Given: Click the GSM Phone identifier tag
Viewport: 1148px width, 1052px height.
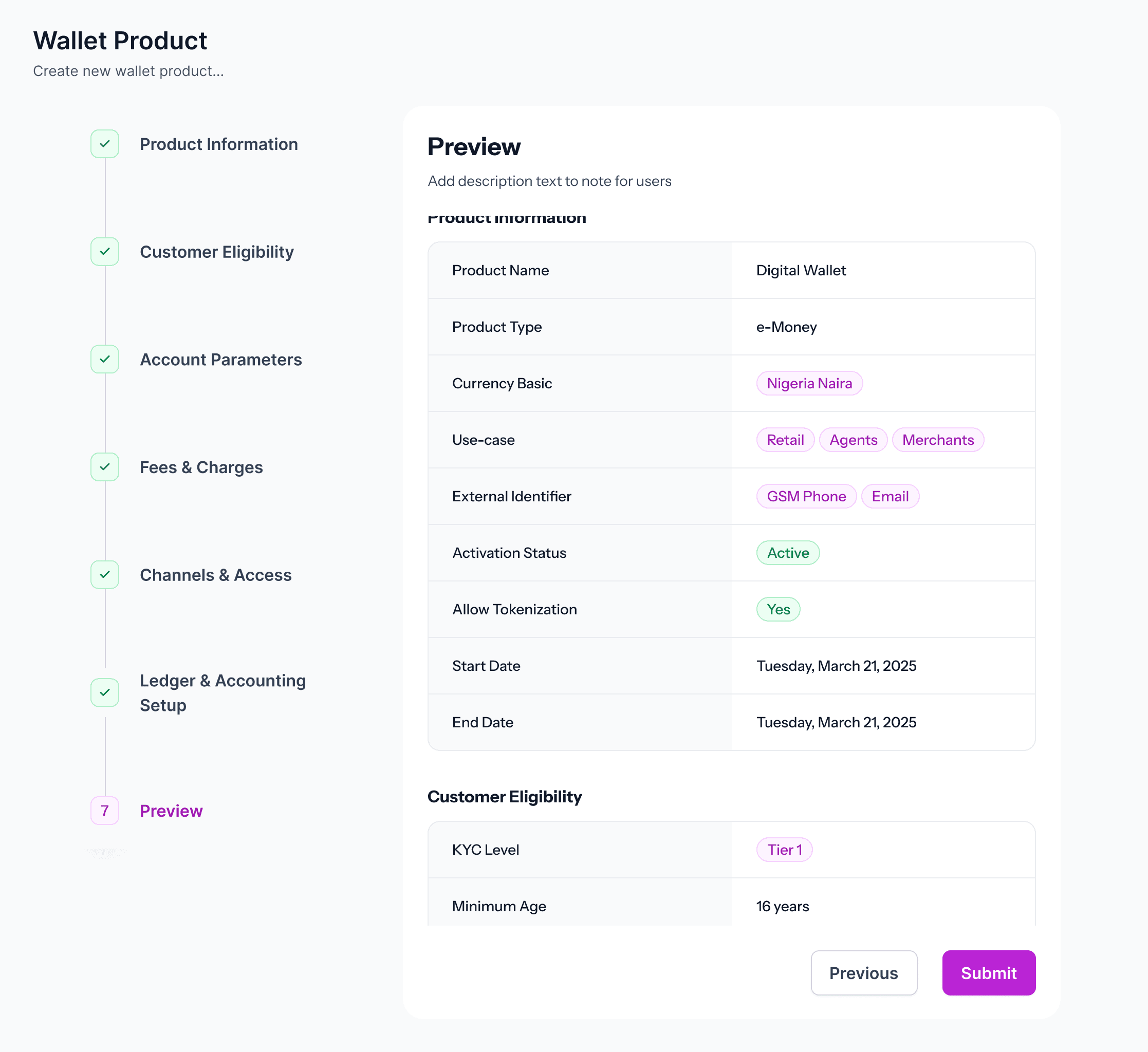Looking at the screenshot, I should coord(806,496).
